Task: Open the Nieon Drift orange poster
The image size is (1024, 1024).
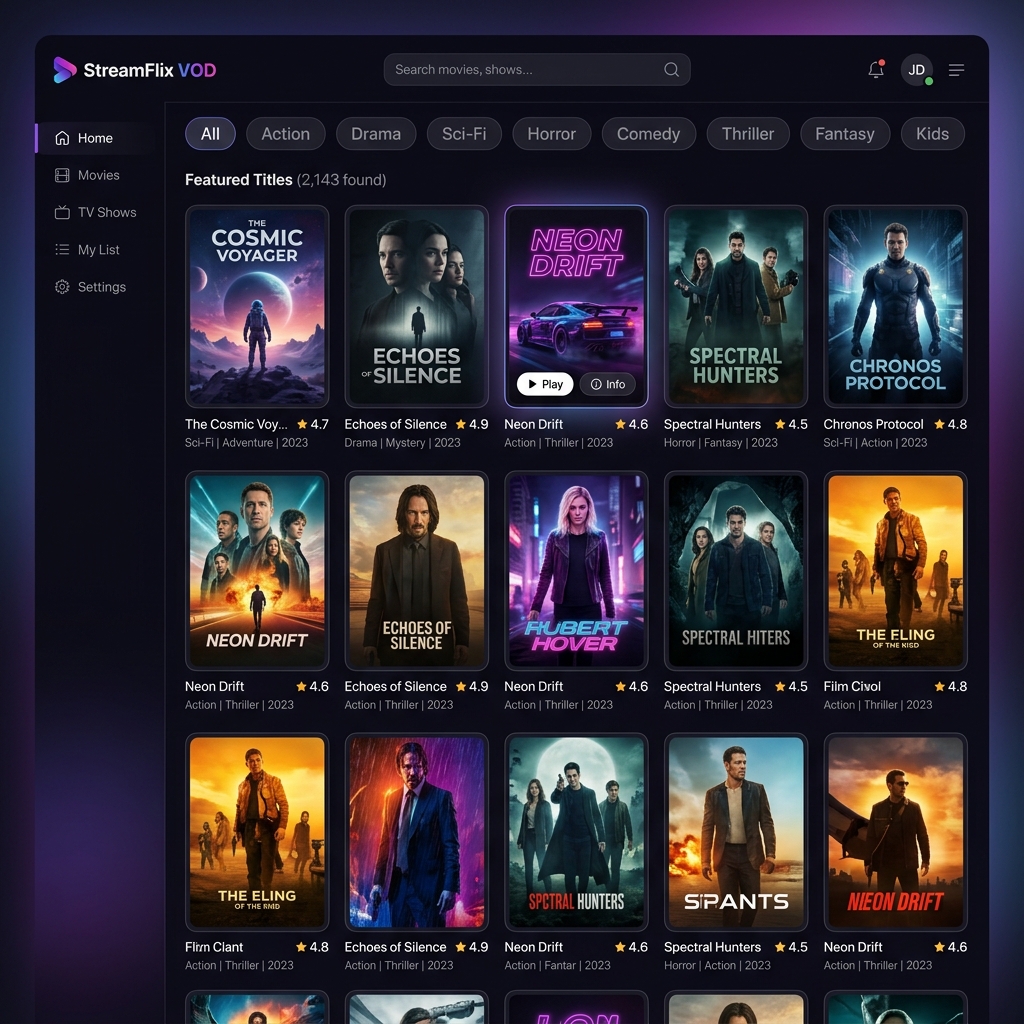Action: [895, 832]
